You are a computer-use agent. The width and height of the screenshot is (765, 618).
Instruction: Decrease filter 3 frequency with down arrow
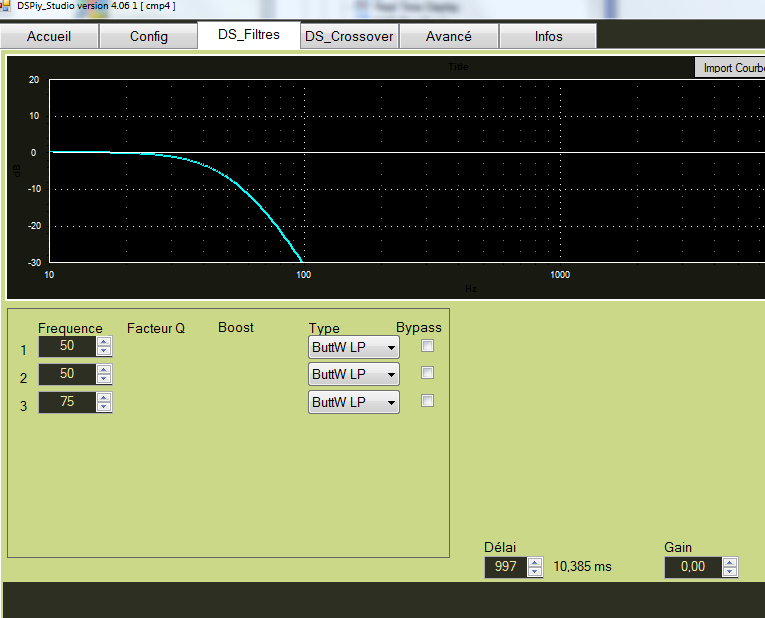click(x=104, y=407)
